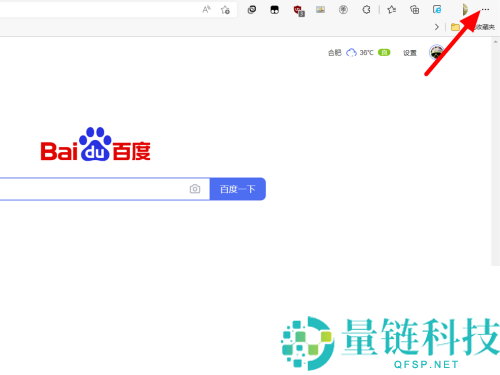Open the Tampermonkey extension icon

coord(275,10)
